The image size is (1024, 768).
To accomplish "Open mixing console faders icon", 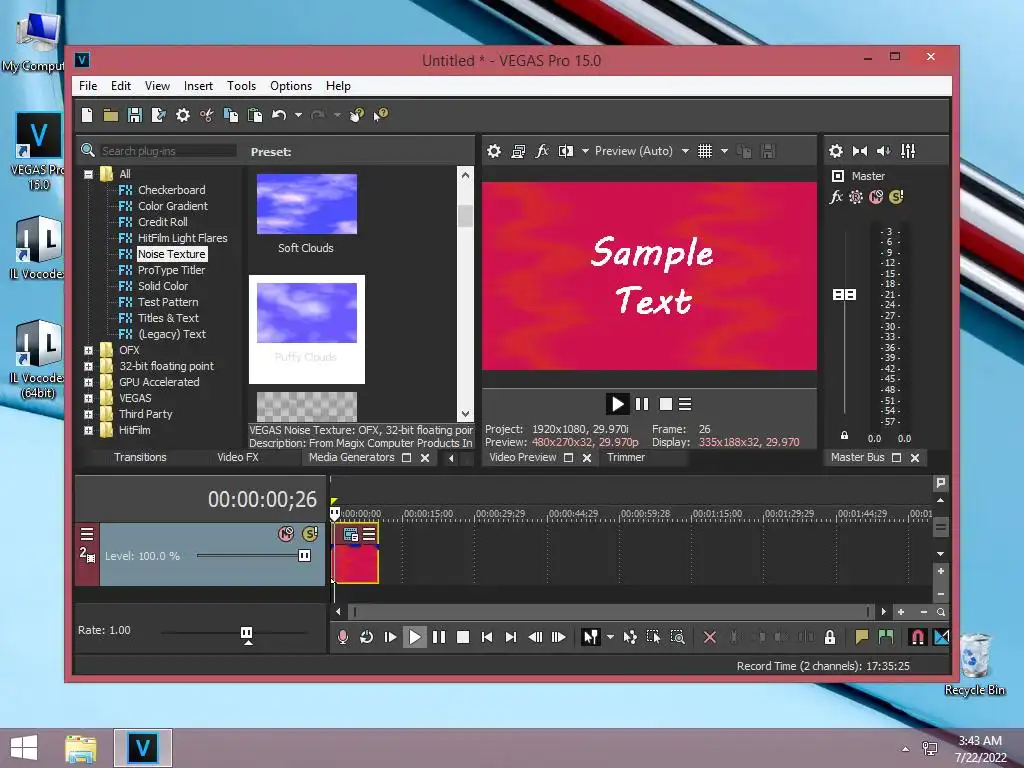I will (908, 152).
